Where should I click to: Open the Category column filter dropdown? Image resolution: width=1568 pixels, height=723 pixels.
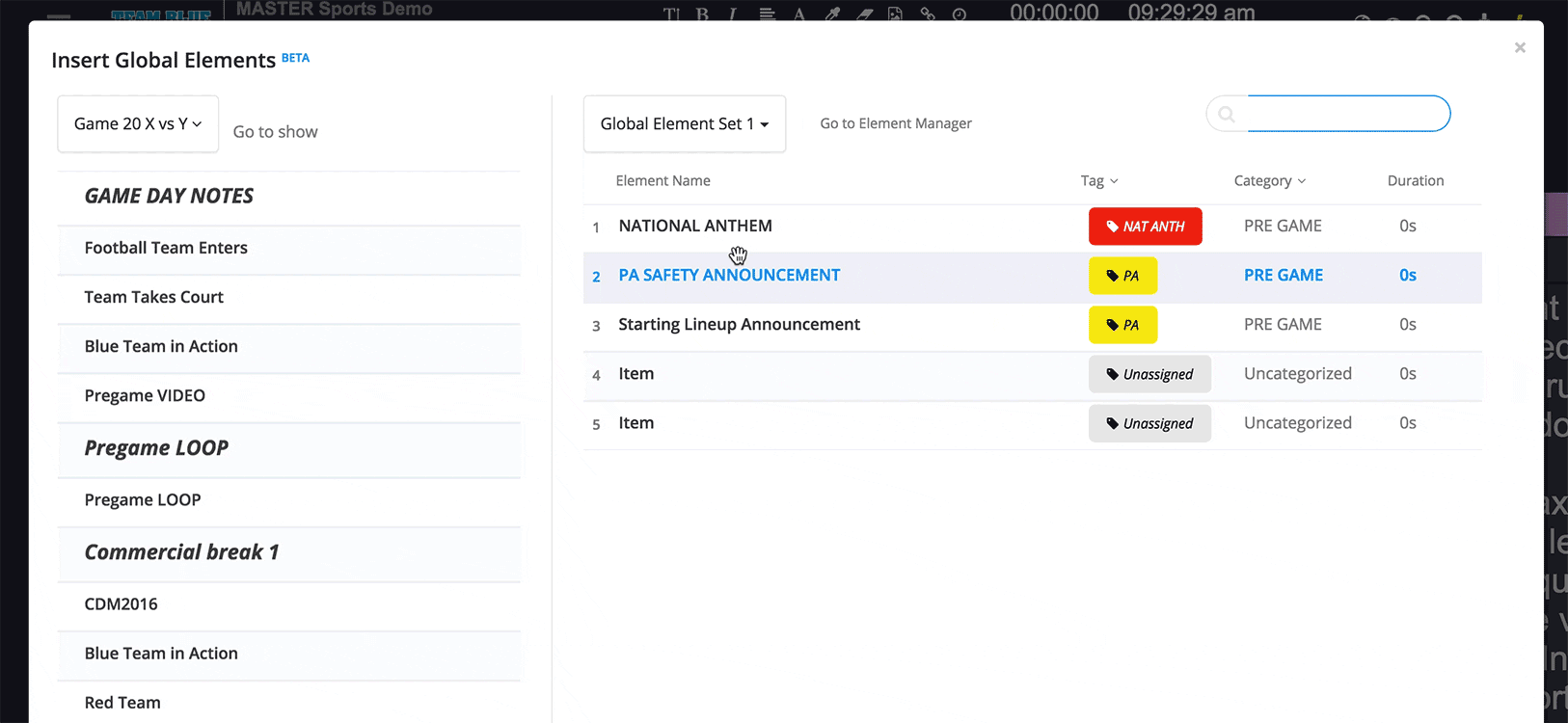coord(1269,180)
